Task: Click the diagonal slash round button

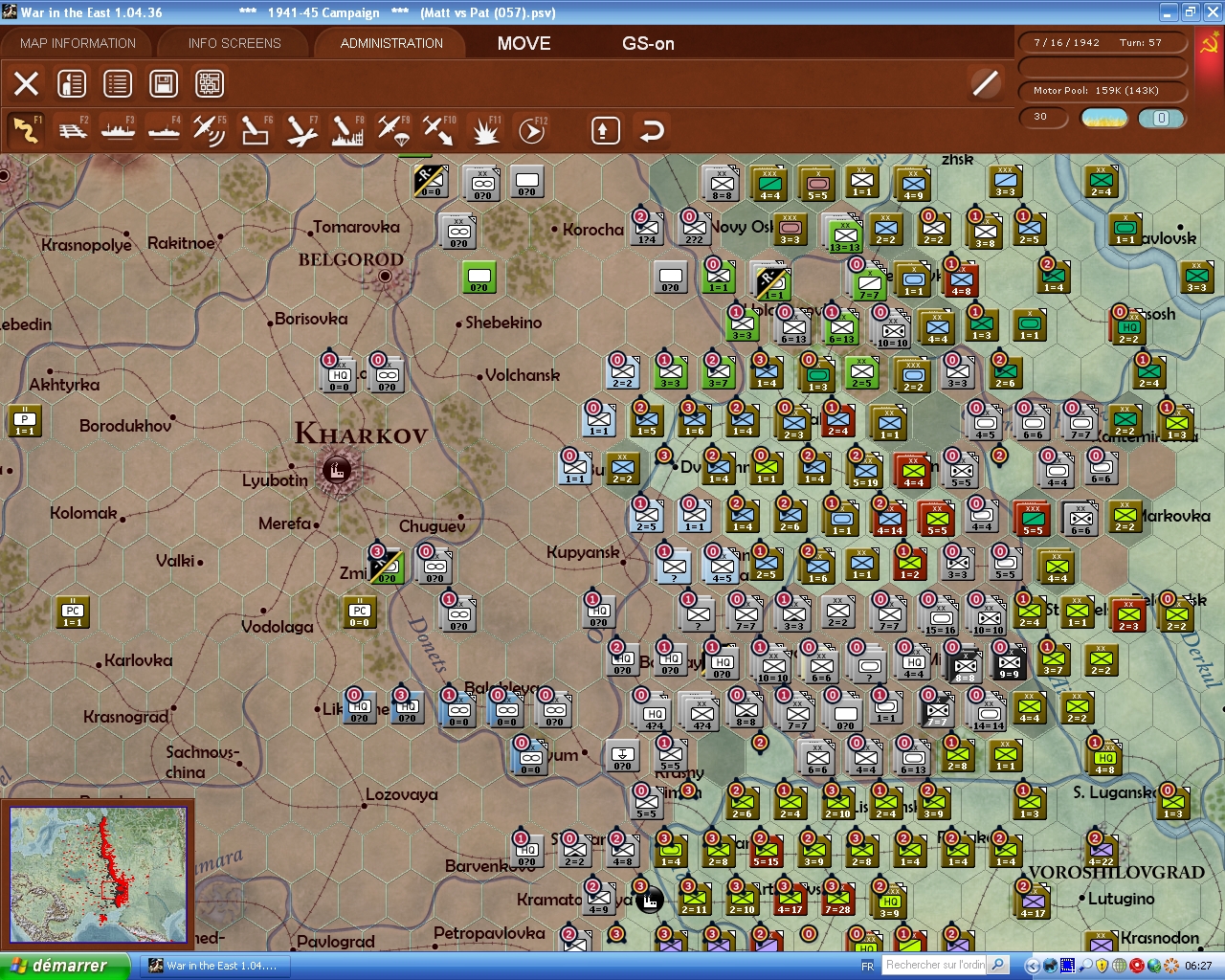Action: point(985,83)
